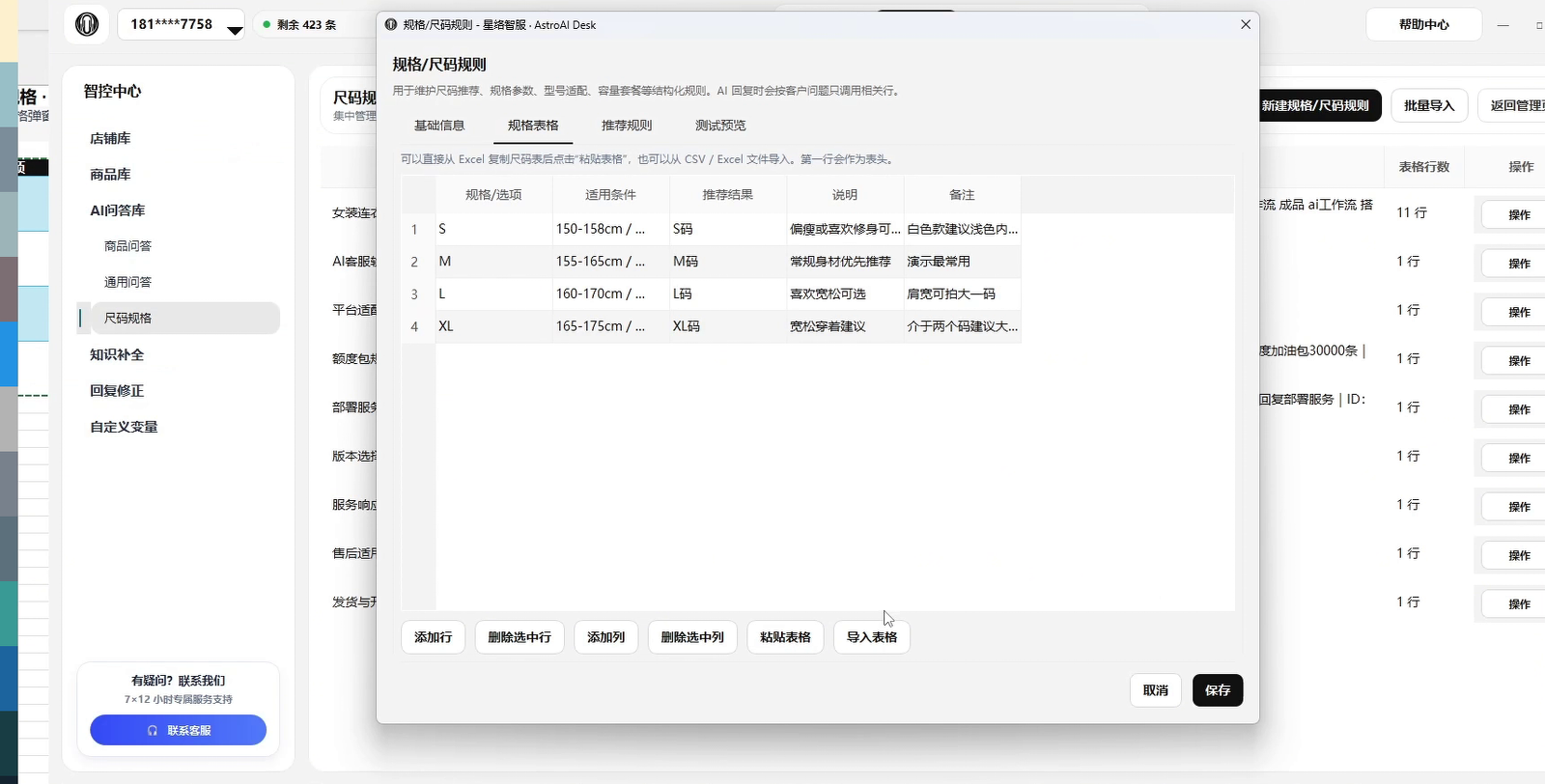The image size is (1545, 784).
Task: Select row header number 2
Action: [x=418, y=263]
